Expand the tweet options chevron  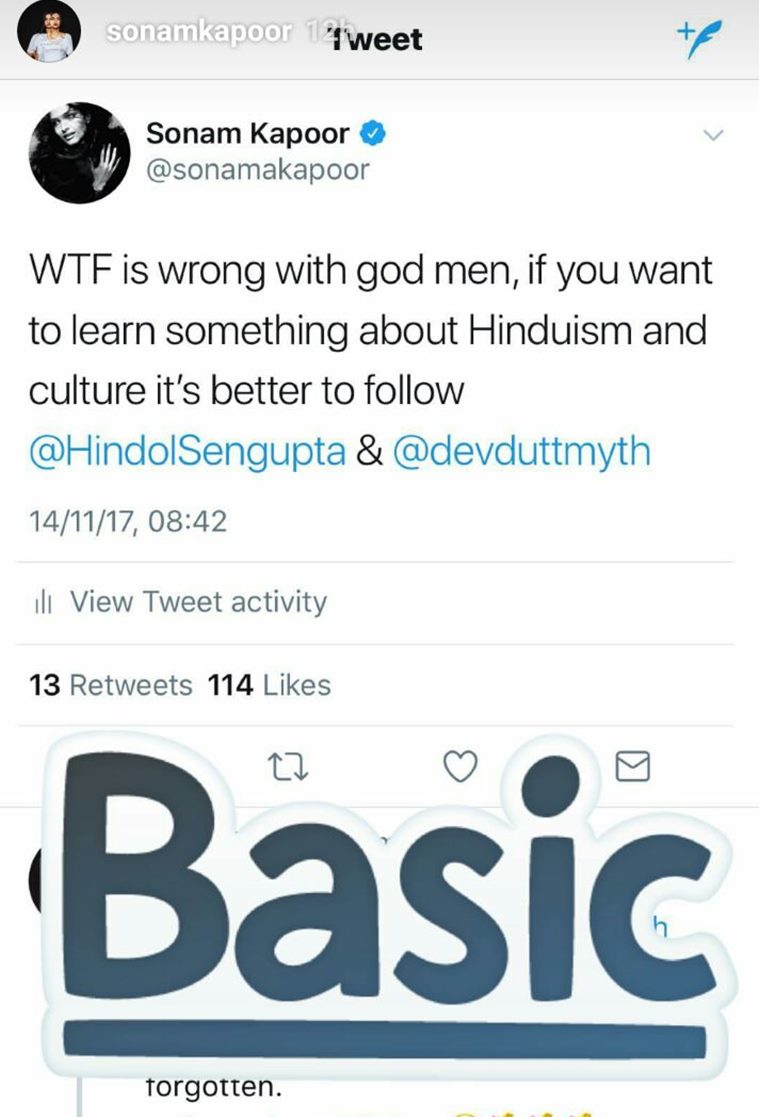tap(713, 134)
